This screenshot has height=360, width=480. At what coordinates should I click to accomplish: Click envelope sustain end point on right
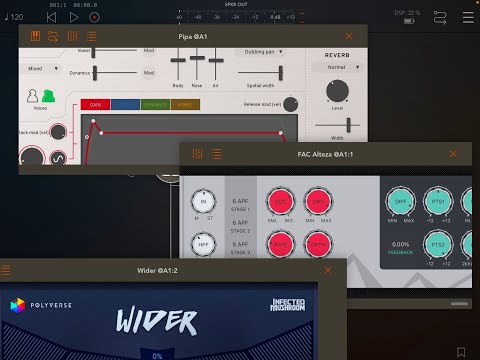pos(281,133)
